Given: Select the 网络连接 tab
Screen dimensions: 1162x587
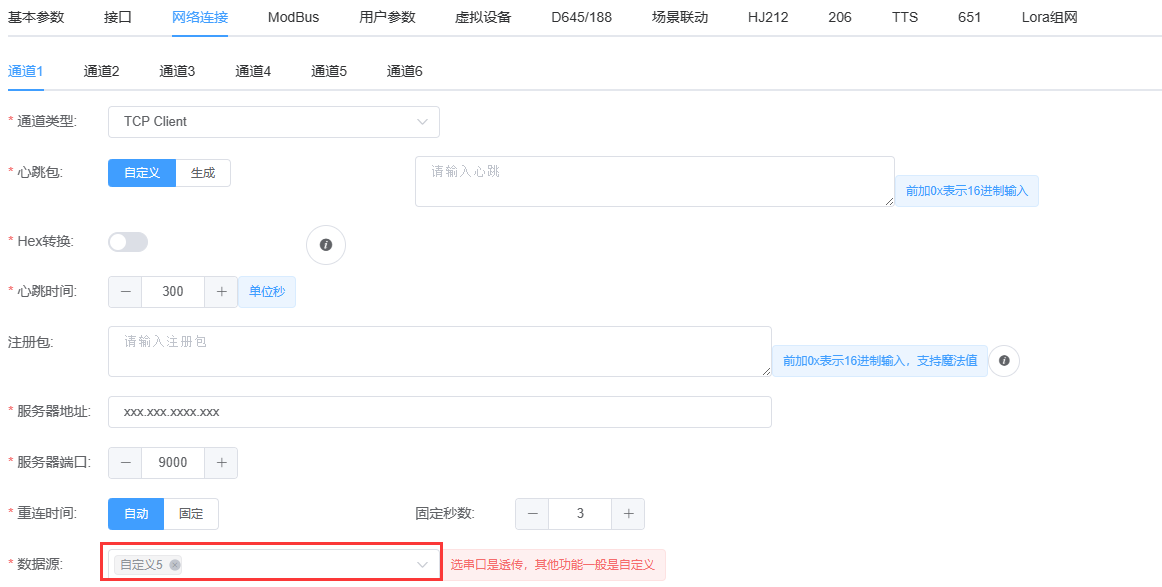Looking at the screenshot, I should click(199, 17).
